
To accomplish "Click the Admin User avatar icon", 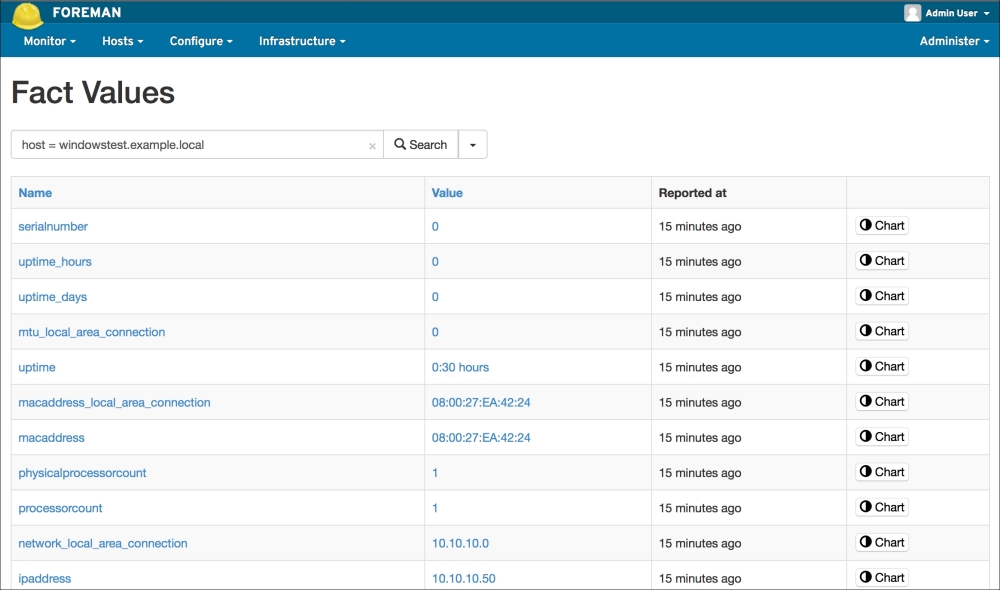I will (912, 13).
